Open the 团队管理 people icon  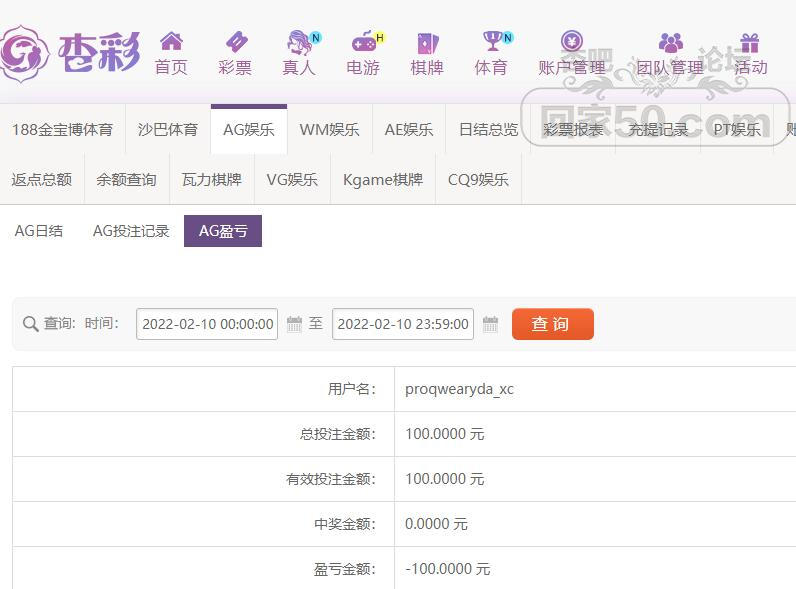tap(671, 43)
